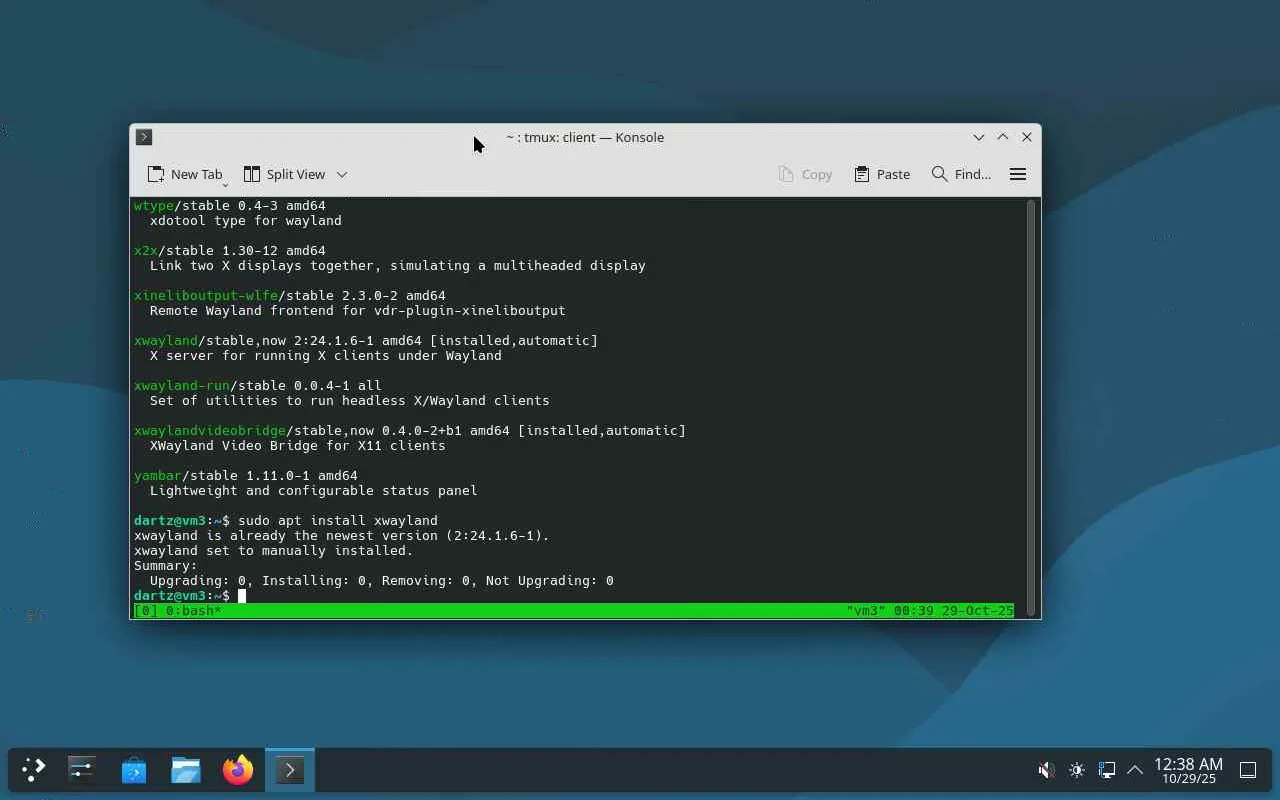Click the 'xineliboutput-wlfe' package name
Image resolution: width=1280 pixels, height=800 pixels.
point(206,296)
